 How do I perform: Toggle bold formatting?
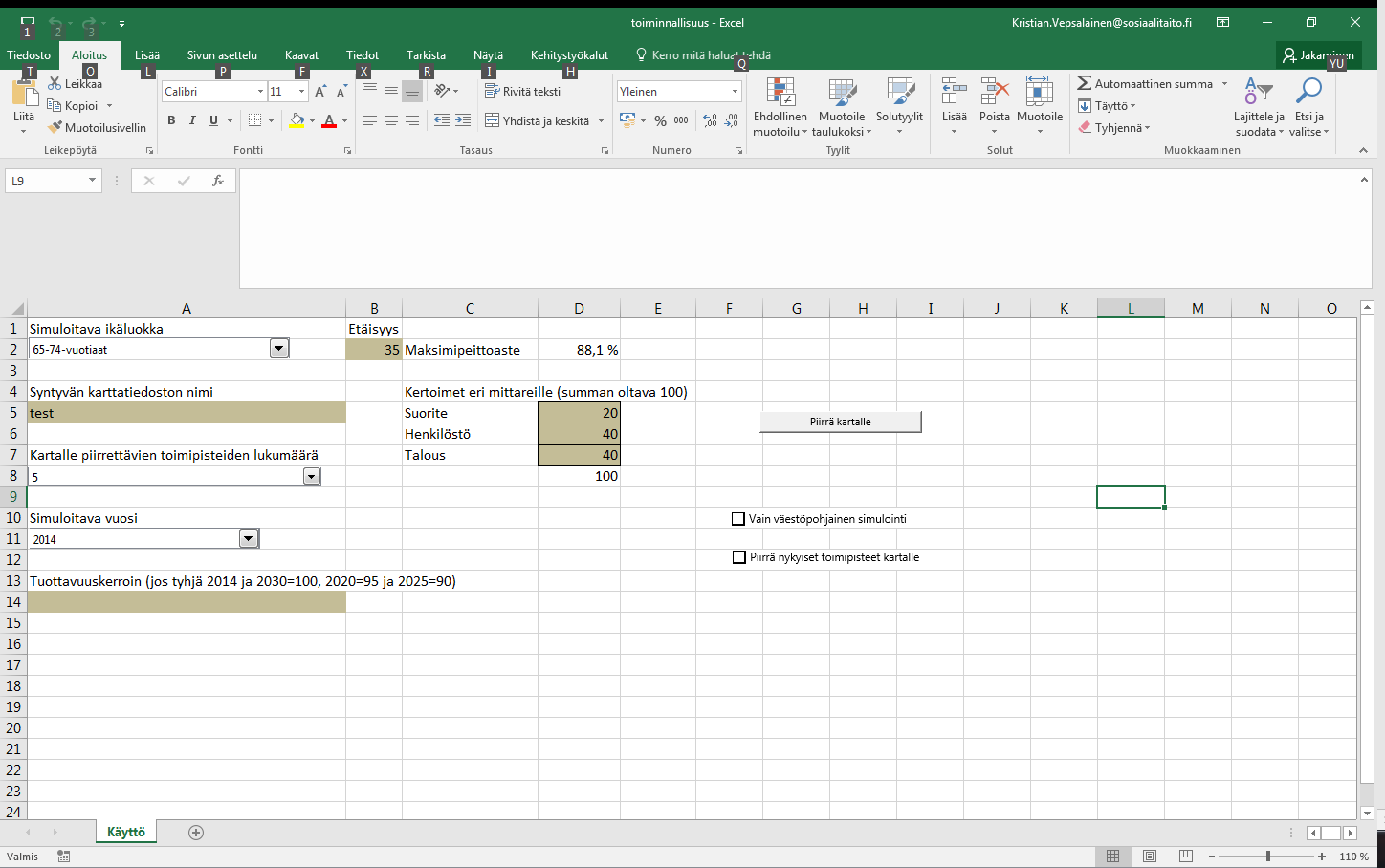tap(171, 120)
